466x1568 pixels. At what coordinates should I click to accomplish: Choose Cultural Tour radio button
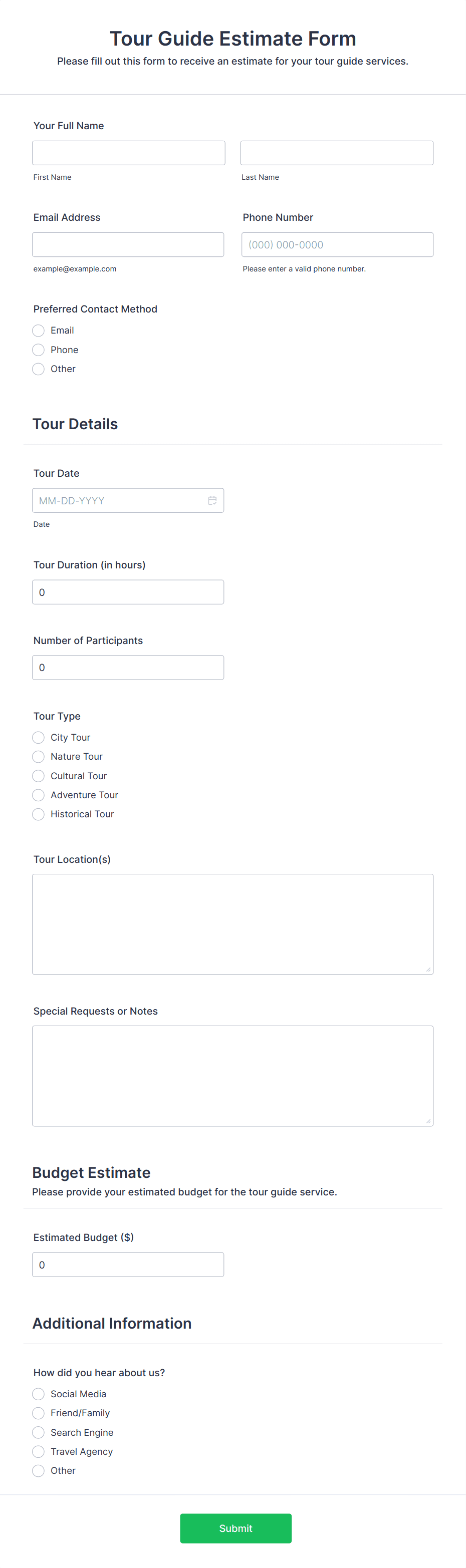(x=38, y=775)
